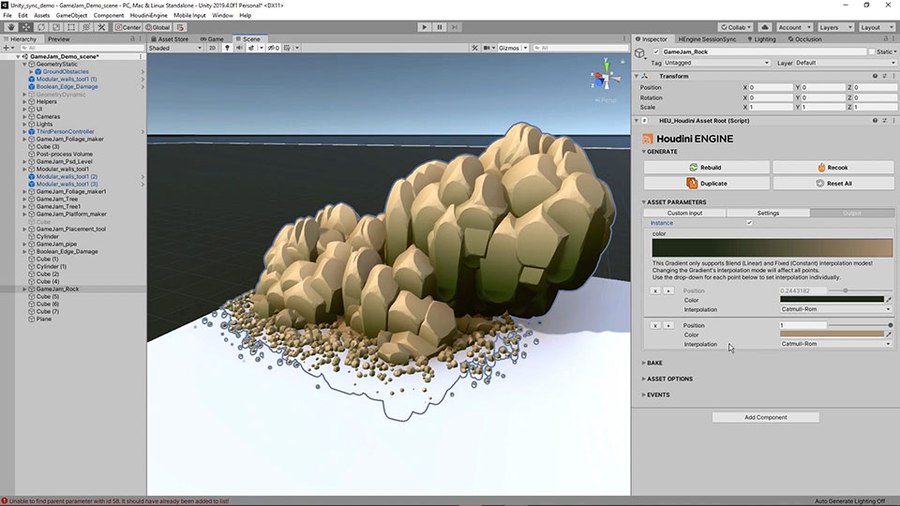
Task: Click the Duplicate button
Action: 707,184
